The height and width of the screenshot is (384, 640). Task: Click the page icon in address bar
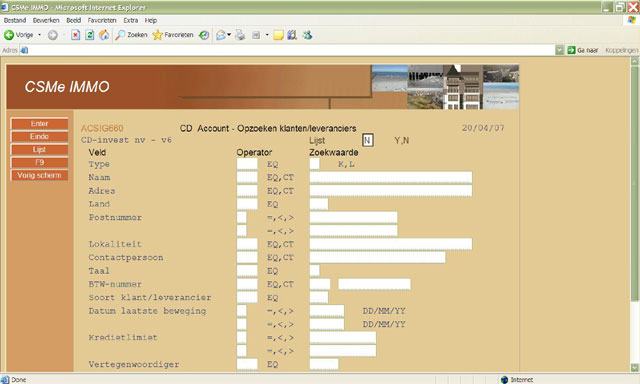coord(24,50)
